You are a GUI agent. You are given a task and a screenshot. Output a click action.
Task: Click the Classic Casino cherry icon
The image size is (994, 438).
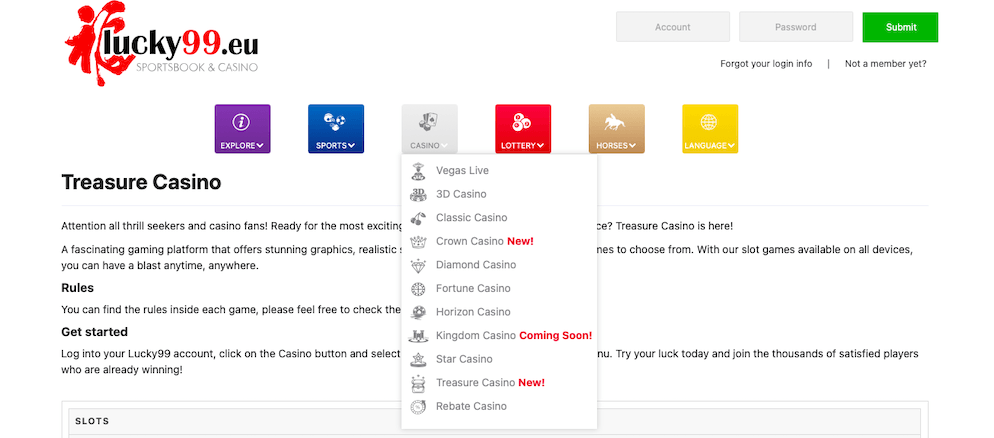[418, 217]
